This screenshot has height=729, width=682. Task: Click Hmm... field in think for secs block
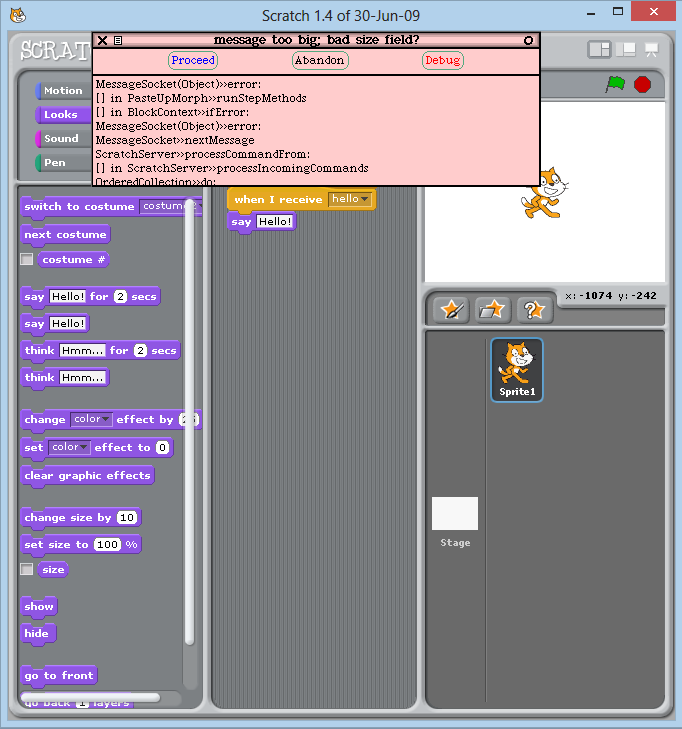point(82,351)
